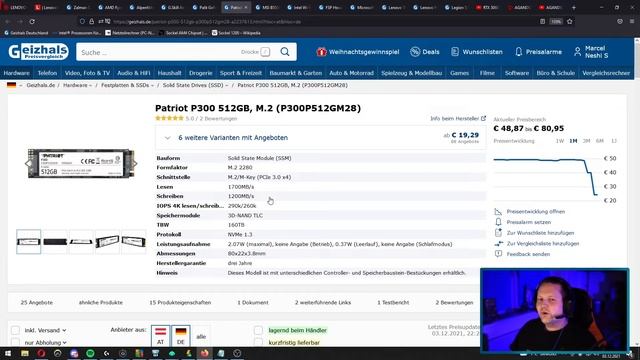
Task: Open Video, Foto & TV category
Action: 87,73
